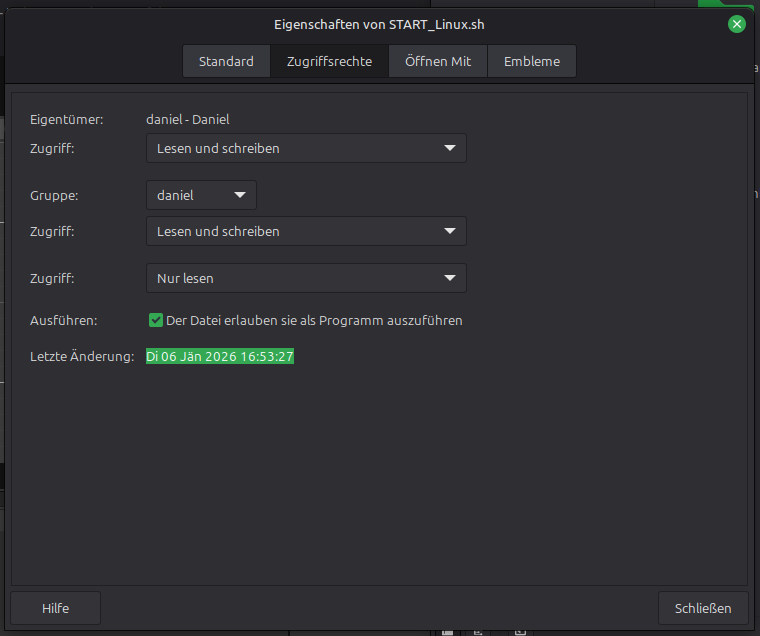Expand the group access dropdown below Gruppe
The height and width of the screenshot is (636, 760).
pos(306,231)
